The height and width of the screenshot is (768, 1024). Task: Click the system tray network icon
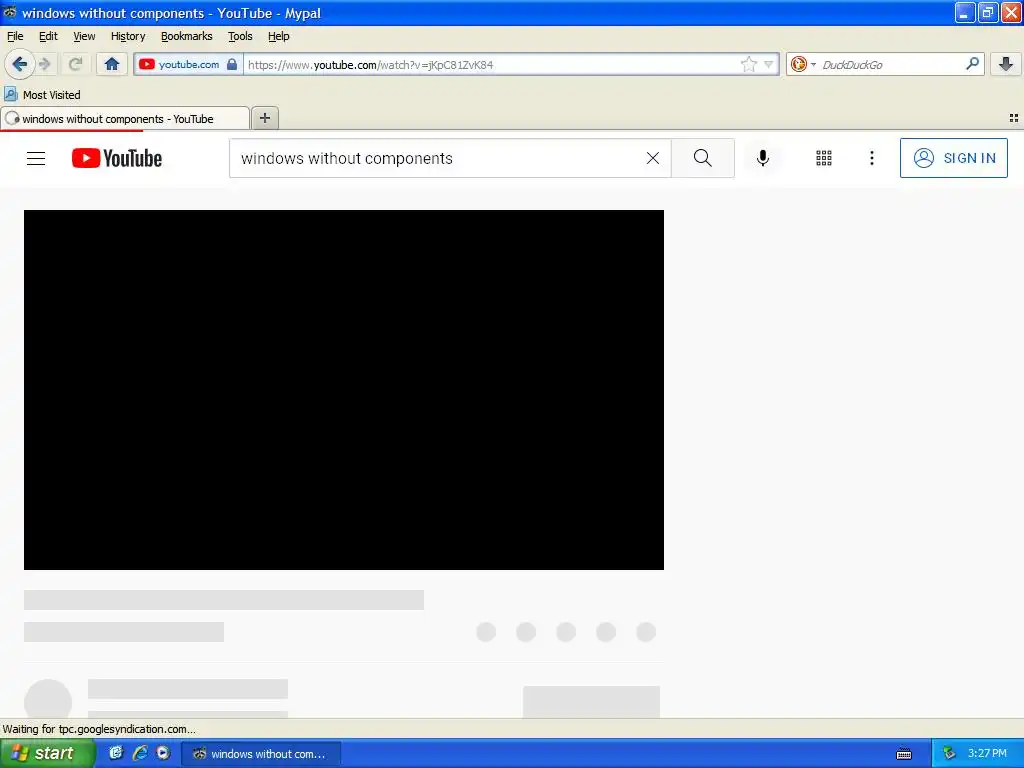pyautogui.click(x=949, y=754)
